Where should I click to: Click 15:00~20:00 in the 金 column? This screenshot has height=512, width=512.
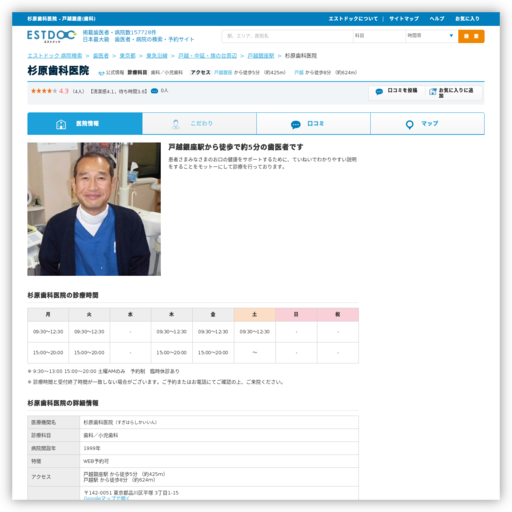click(213, 353)
